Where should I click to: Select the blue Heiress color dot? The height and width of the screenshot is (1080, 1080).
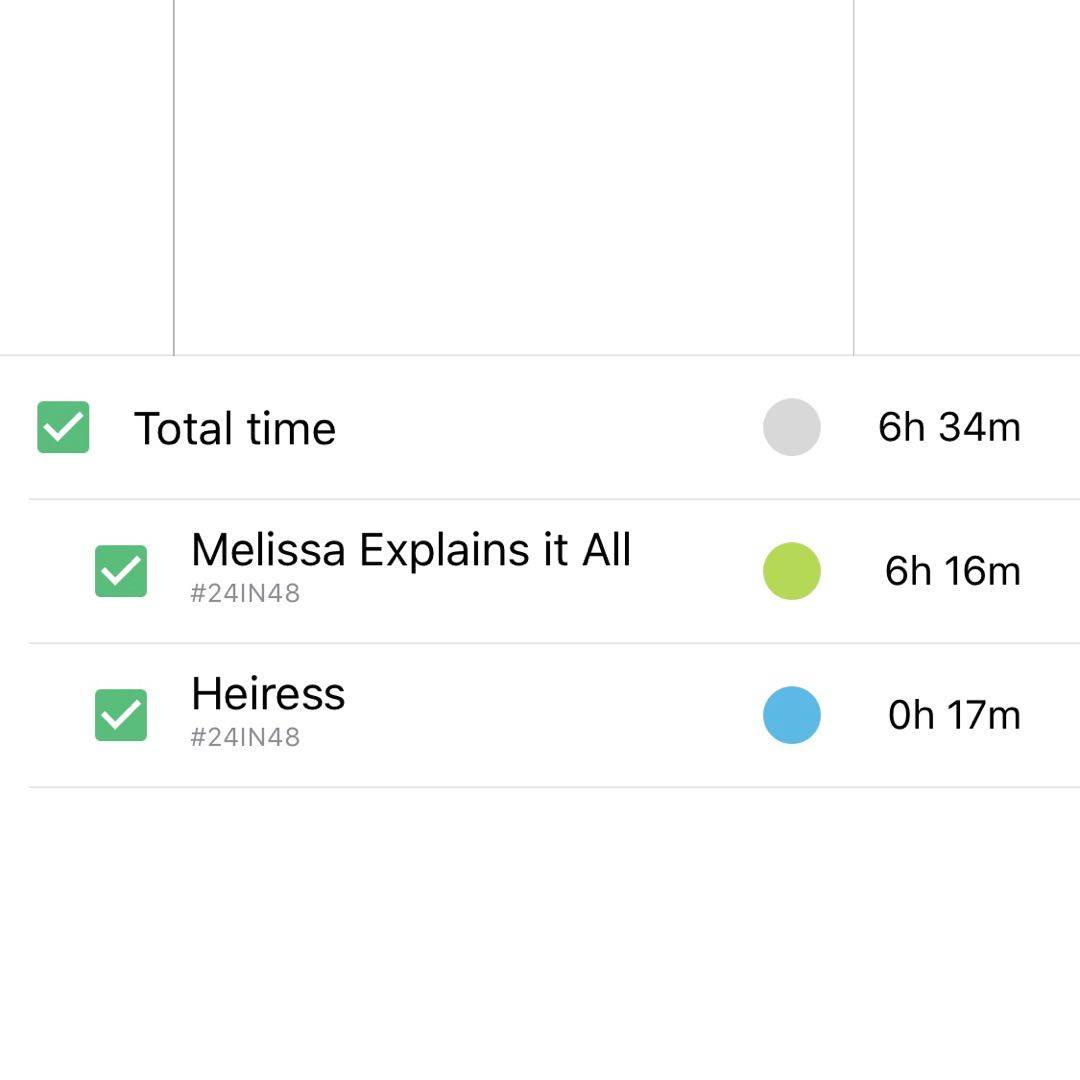click(791, 715)
